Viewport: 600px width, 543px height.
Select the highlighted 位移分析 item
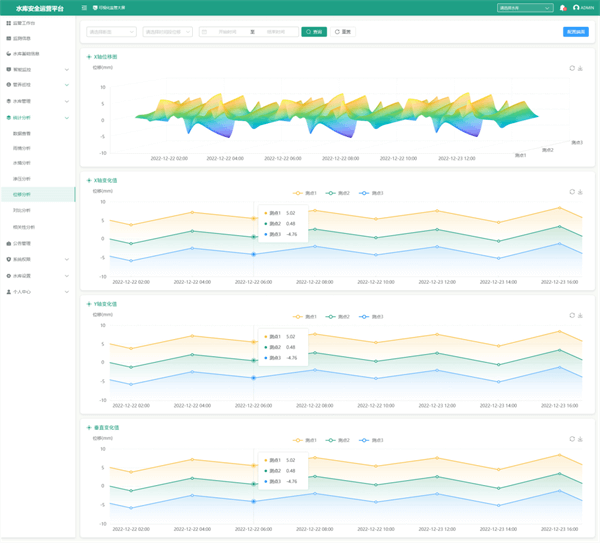tap(38, 194)
